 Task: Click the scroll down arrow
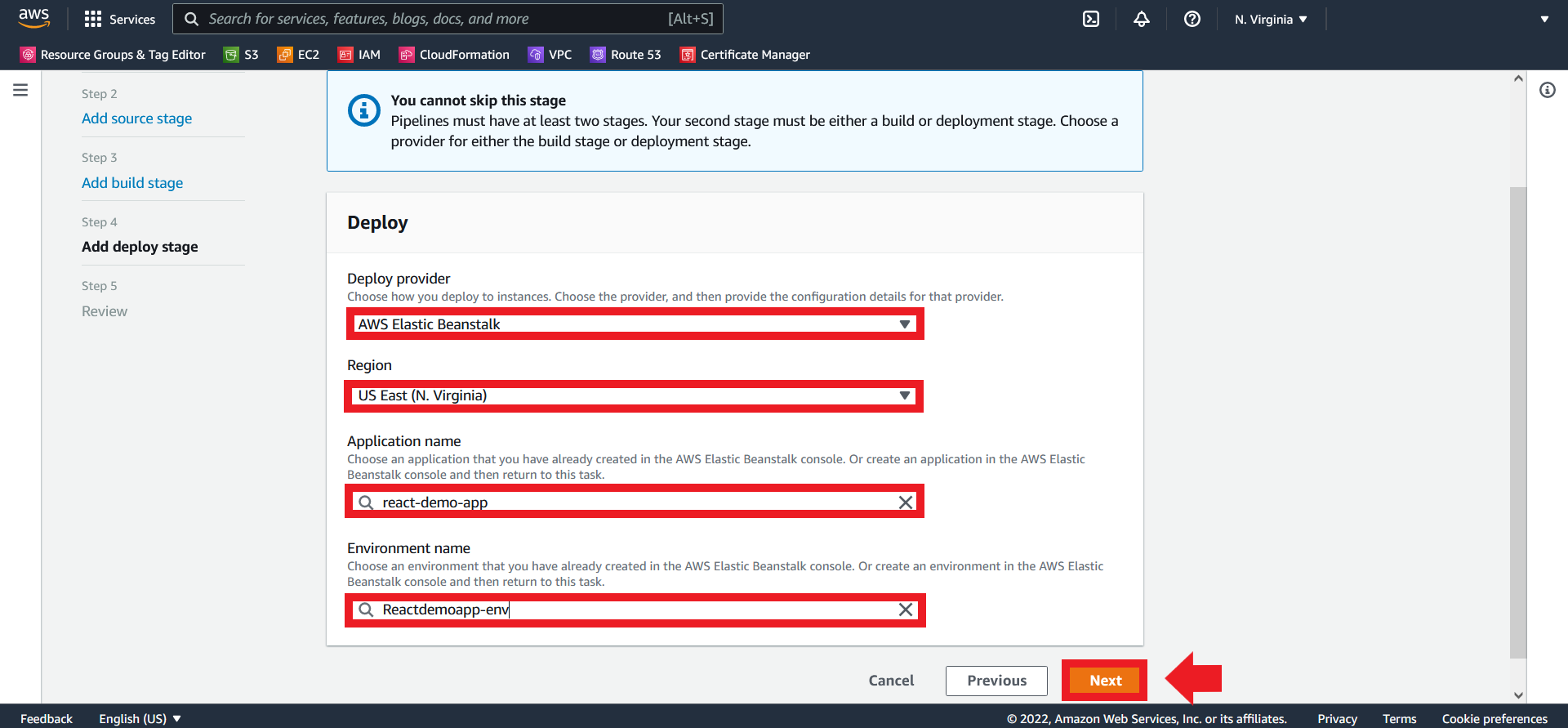point(1518,695)
